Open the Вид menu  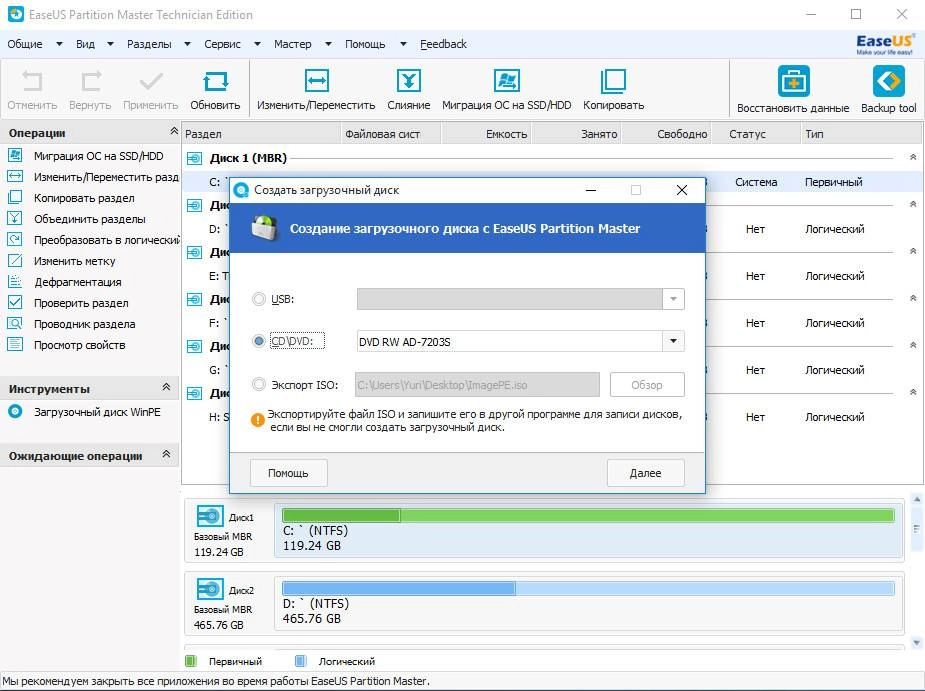click(85, 44)
